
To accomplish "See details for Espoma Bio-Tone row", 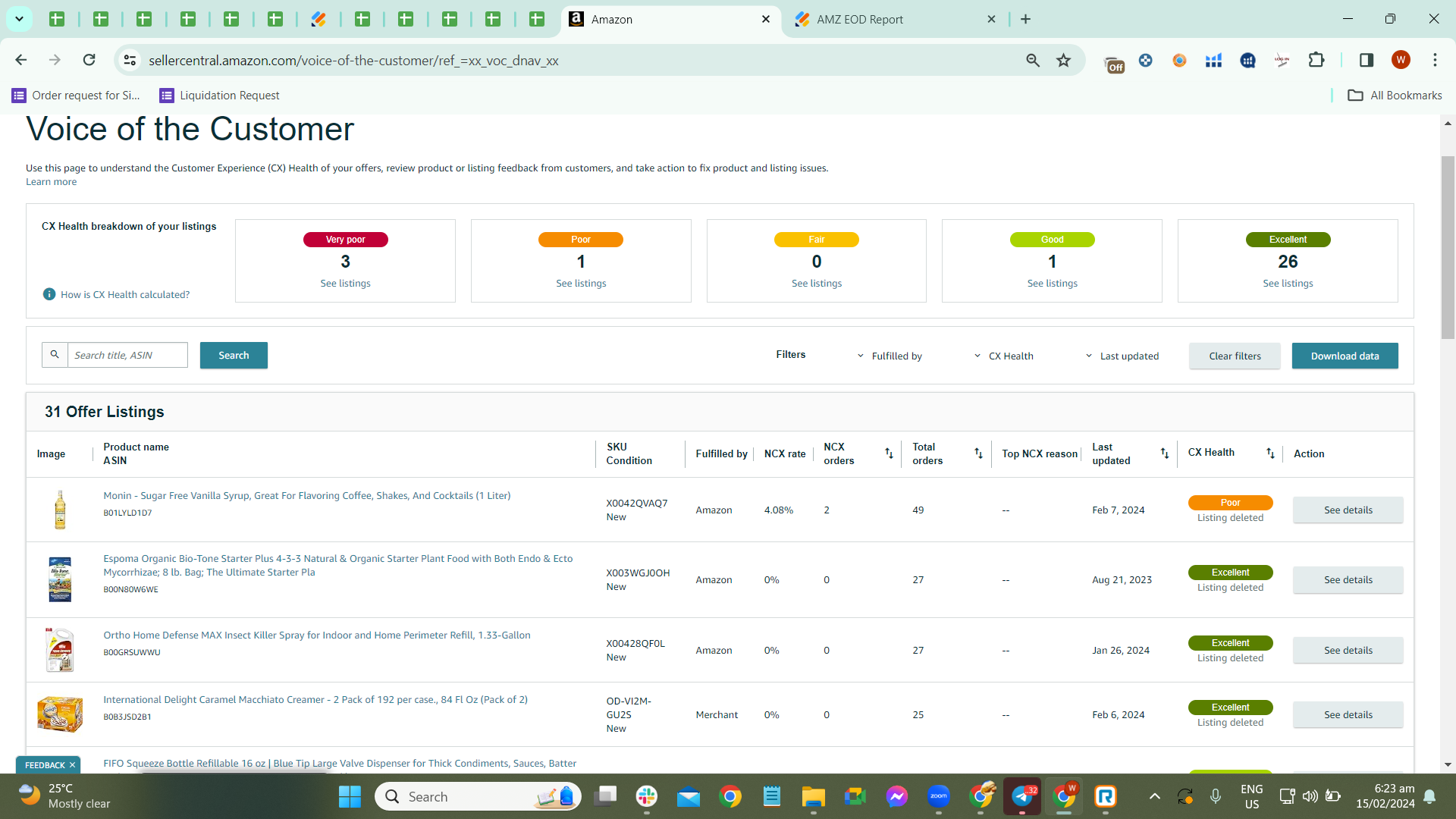I will [1348, 580].
